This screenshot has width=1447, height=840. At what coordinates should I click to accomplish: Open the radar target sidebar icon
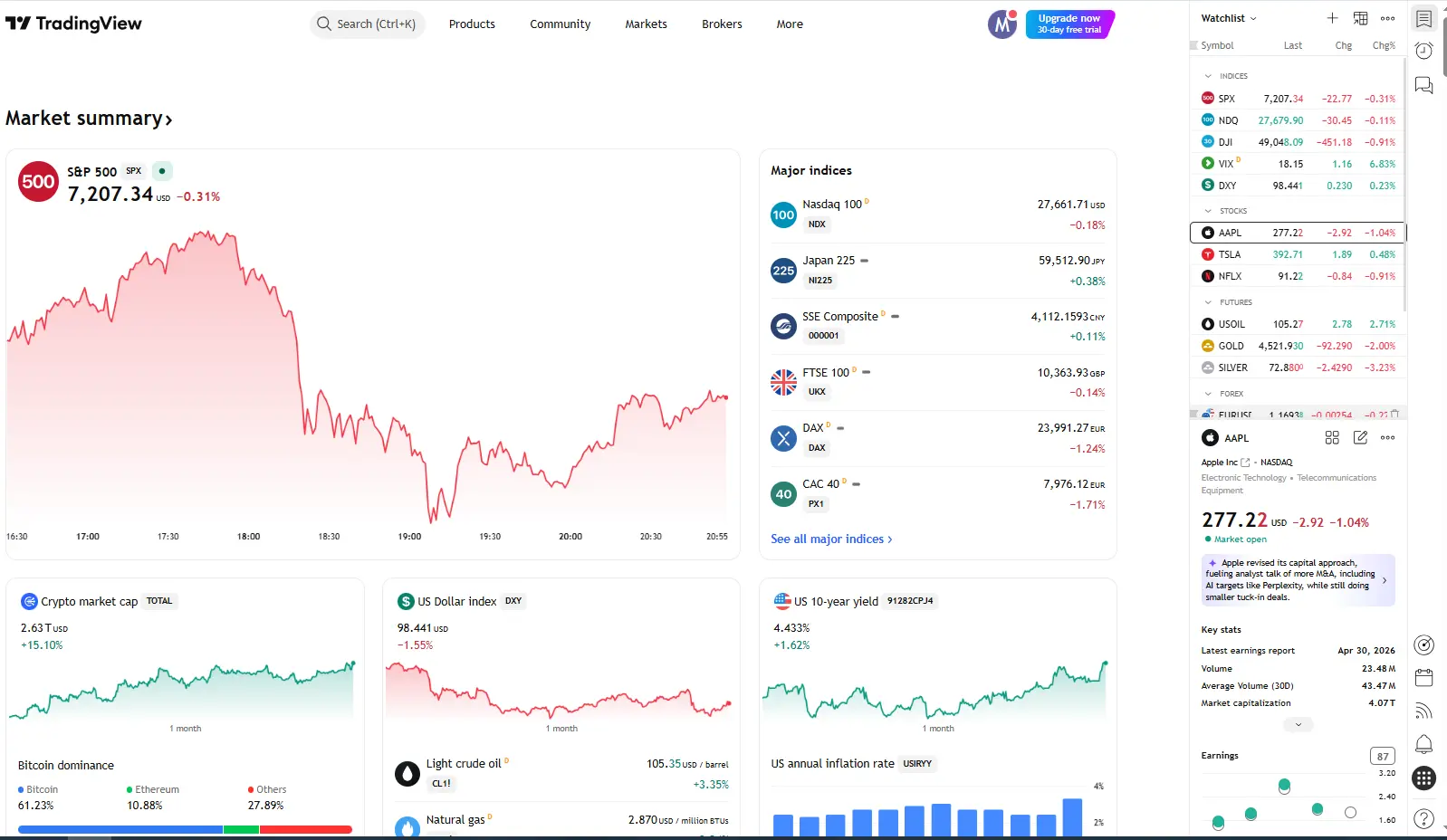point(1424,644)
